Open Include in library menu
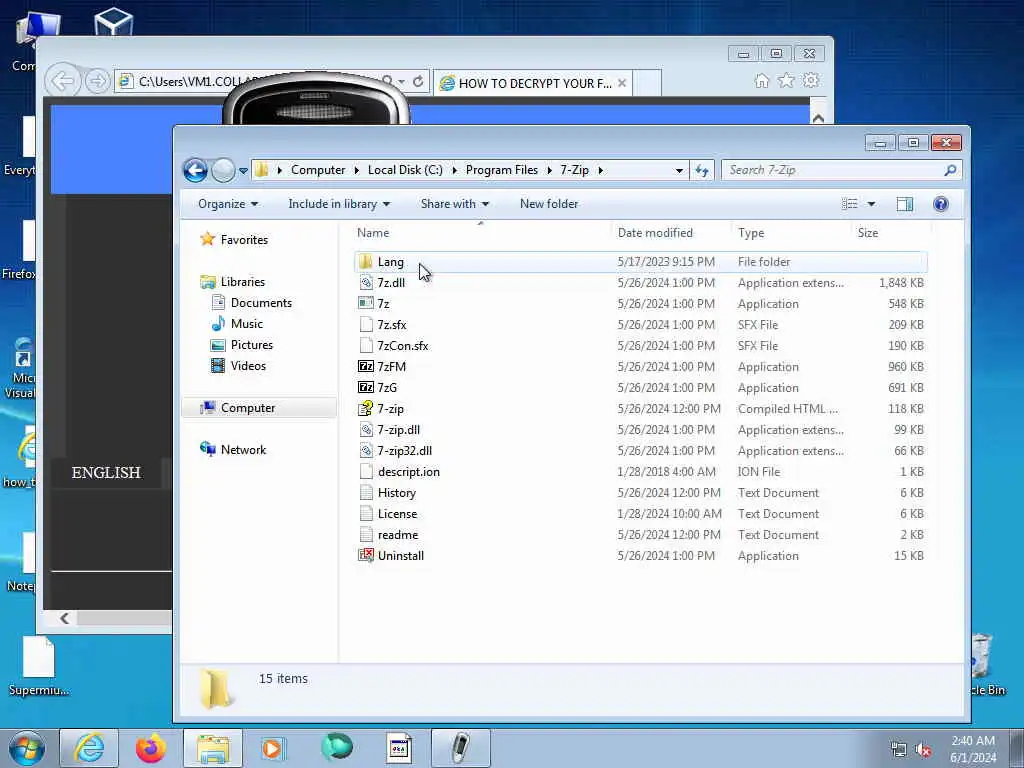This screenshot has height=768, width=1024. [x=339, y=204]
